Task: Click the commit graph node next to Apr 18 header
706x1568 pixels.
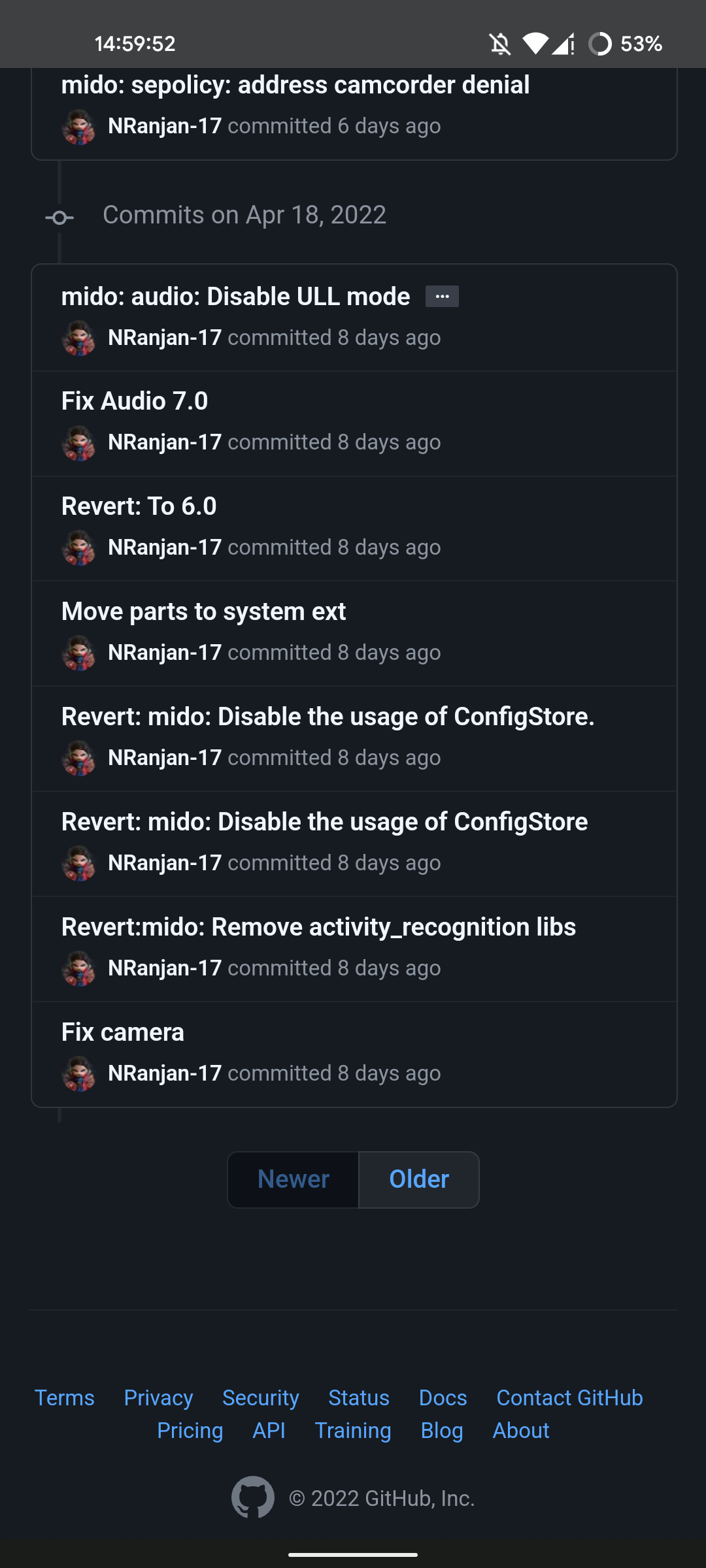Action: [59, 216]
